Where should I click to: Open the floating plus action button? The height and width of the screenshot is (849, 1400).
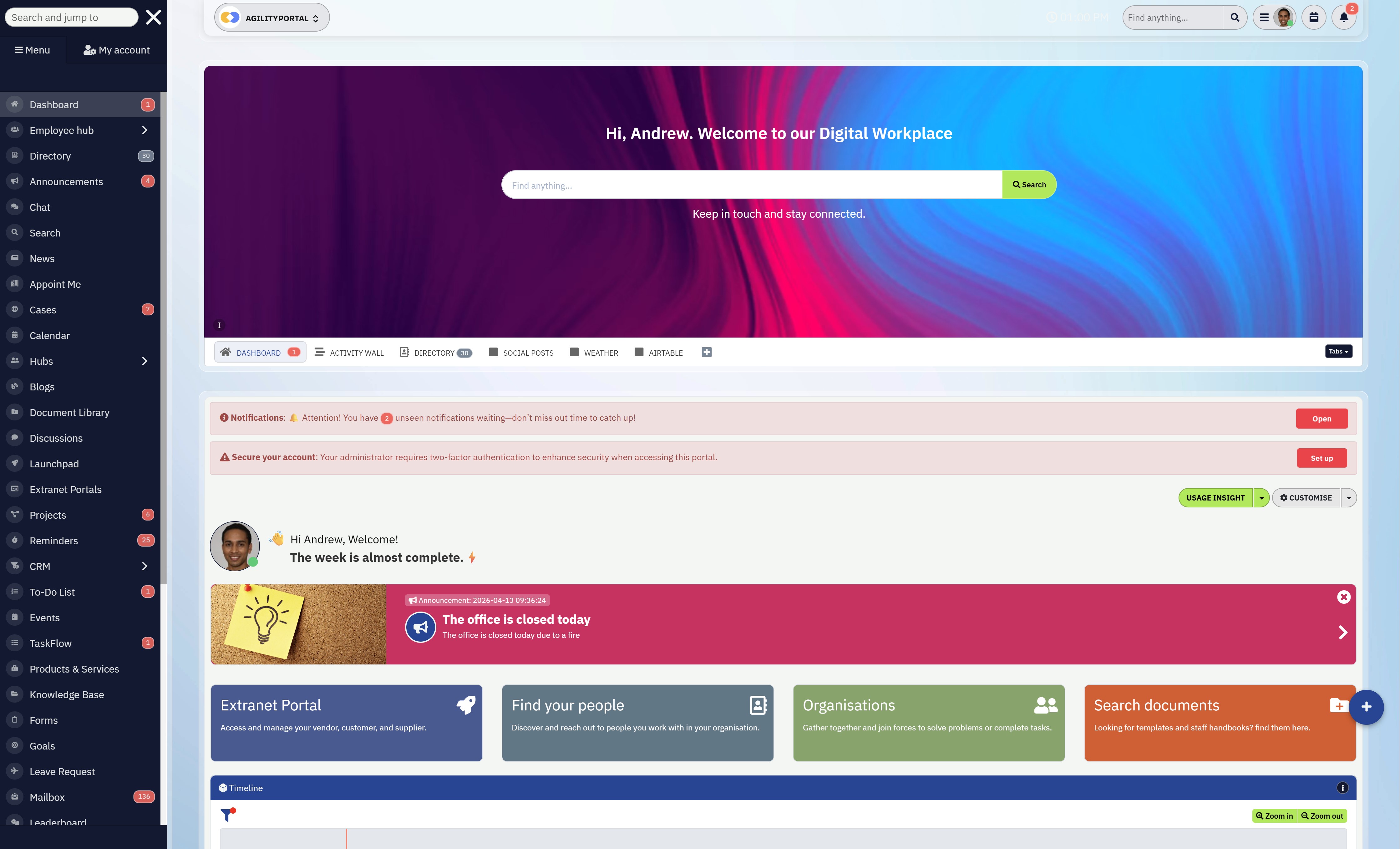[x=1367, y=707]
